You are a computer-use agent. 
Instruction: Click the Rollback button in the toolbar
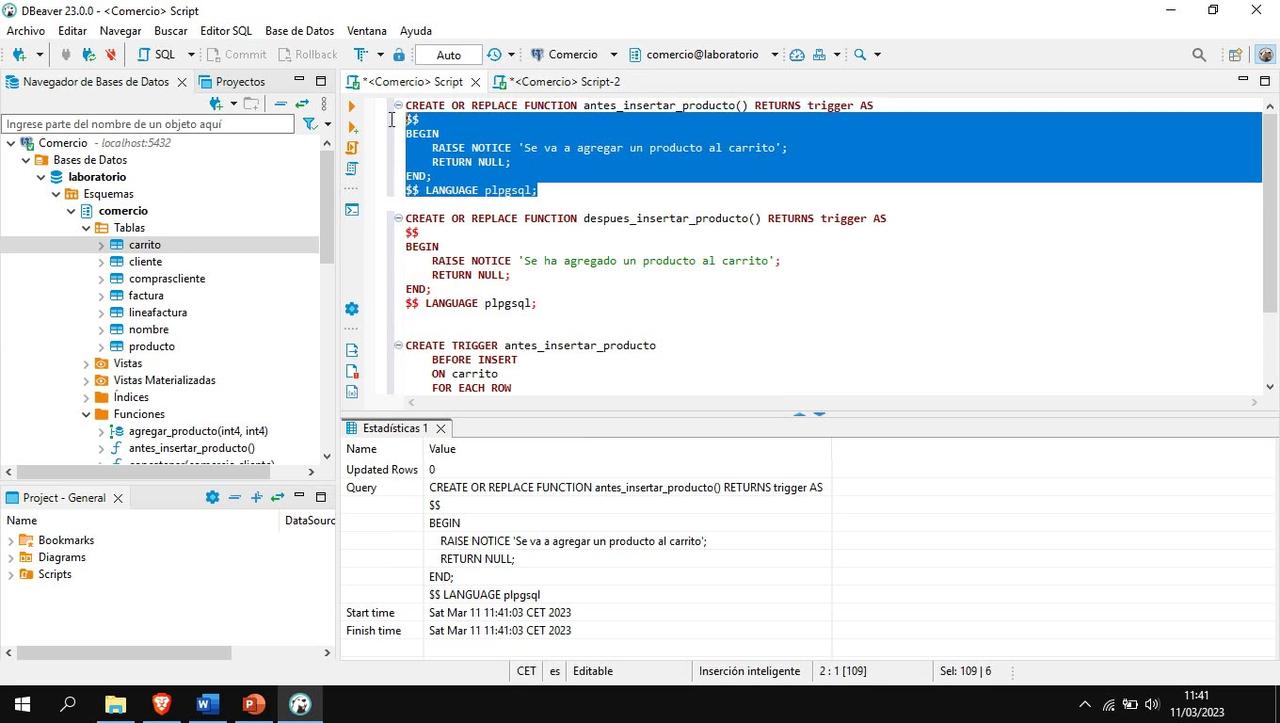[308, 54]
